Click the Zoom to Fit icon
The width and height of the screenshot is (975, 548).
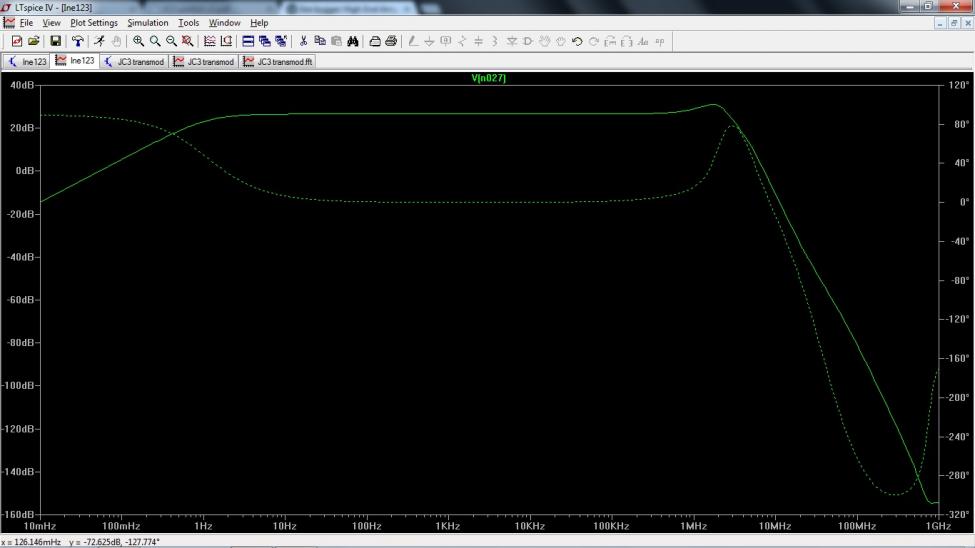pos(187,41)
